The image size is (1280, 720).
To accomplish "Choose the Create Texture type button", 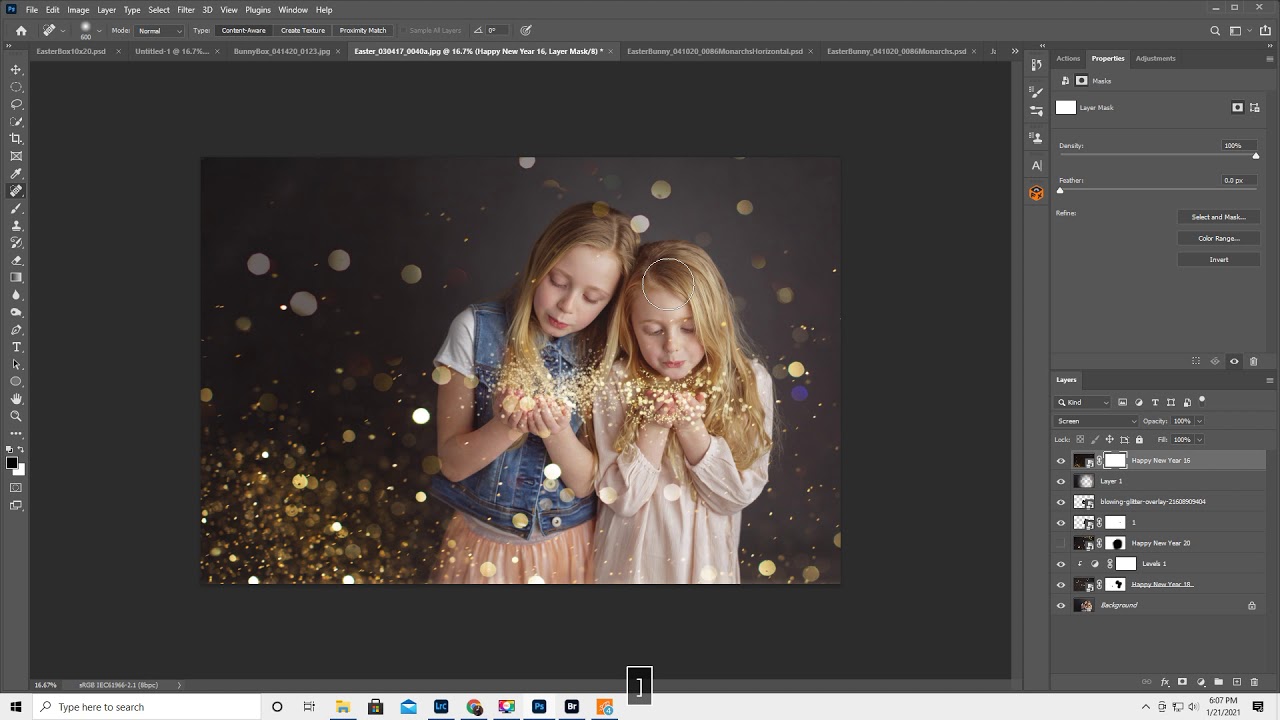I will [x=303, y=31].
